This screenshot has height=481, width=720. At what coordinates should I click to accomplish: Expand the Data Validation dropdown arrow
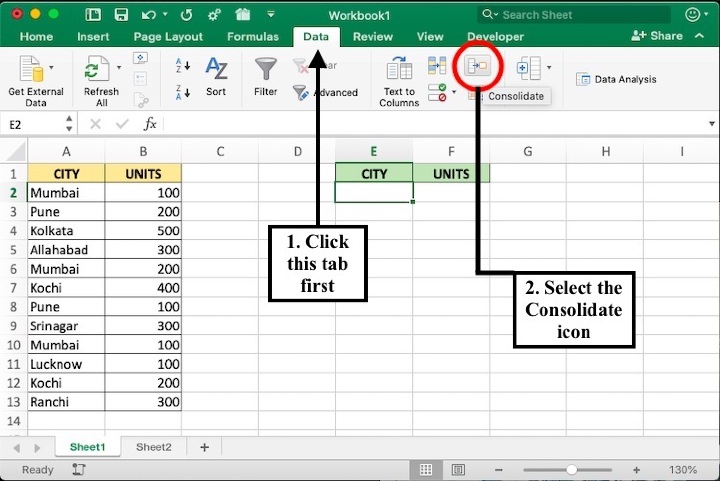454,92
